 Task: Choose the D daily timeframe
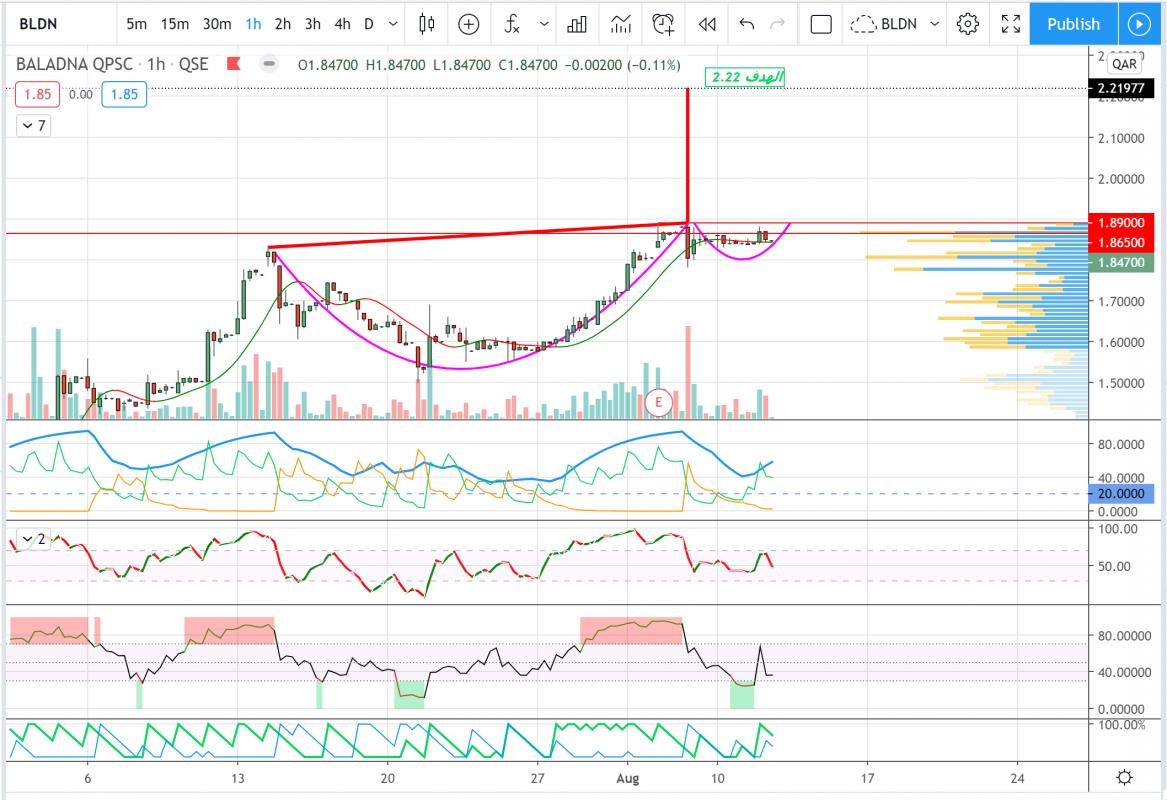click(x=368, y=24)
